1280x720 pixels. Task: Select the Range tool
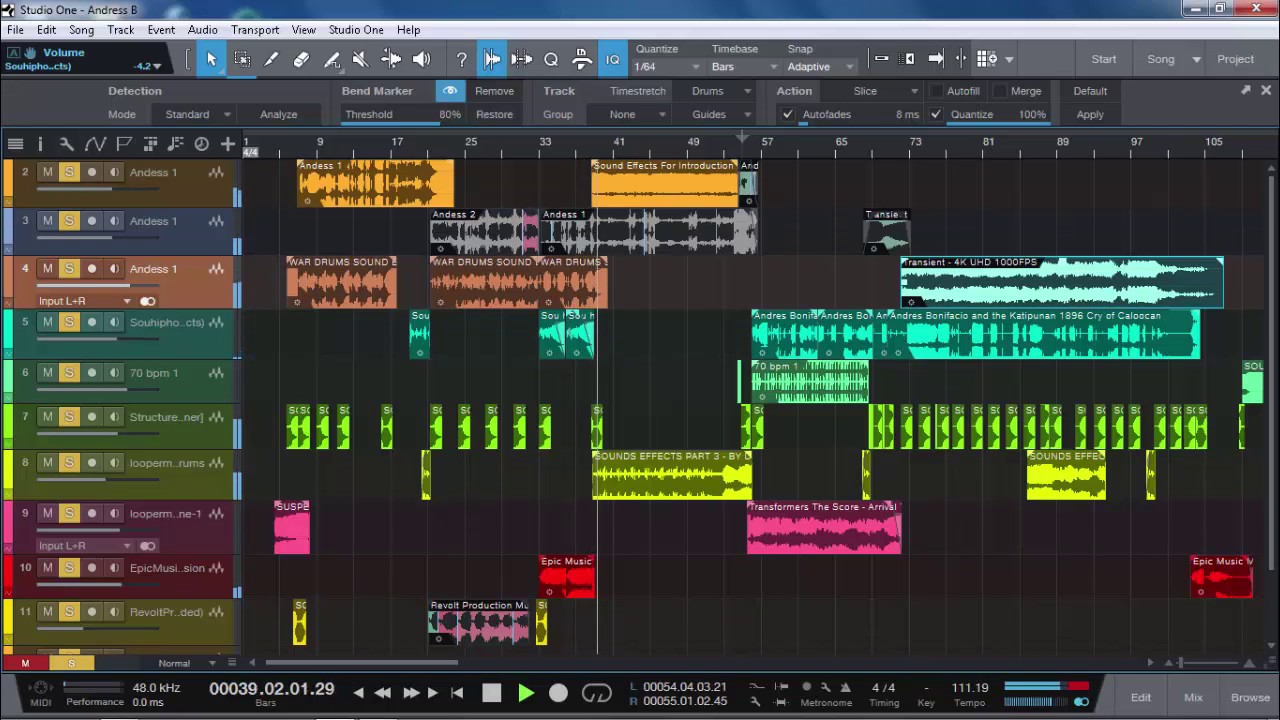(x=242, y=59)
